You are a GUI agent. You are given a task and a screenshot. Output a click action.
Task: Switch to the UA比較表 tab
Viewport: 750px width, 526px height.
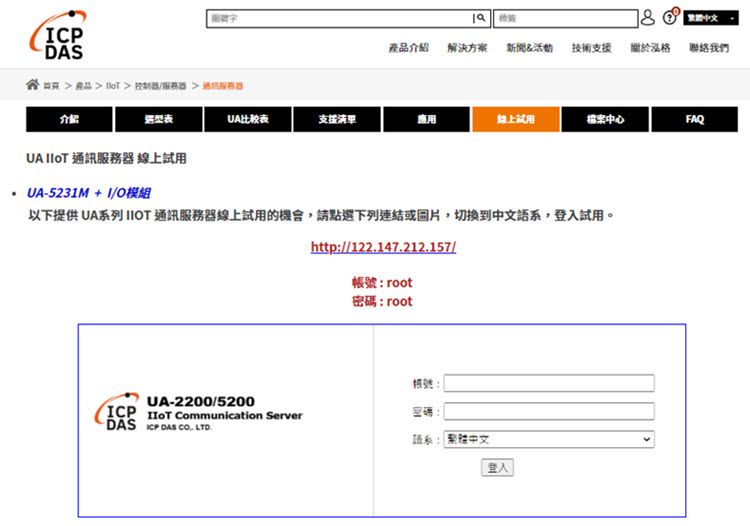click(248, 119)
